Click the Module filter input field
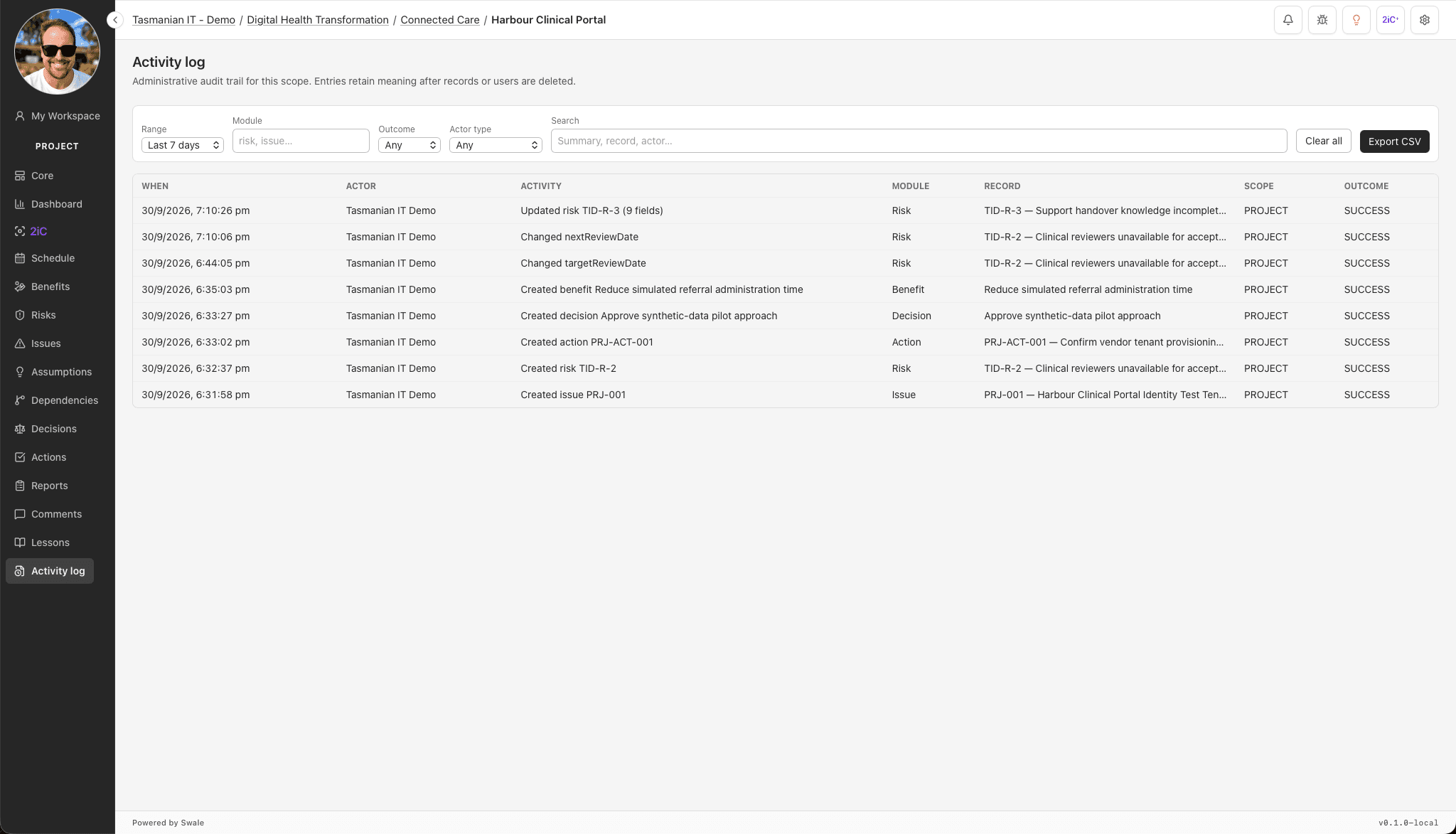The image size is (1456, 834). (x=301, y=141)
